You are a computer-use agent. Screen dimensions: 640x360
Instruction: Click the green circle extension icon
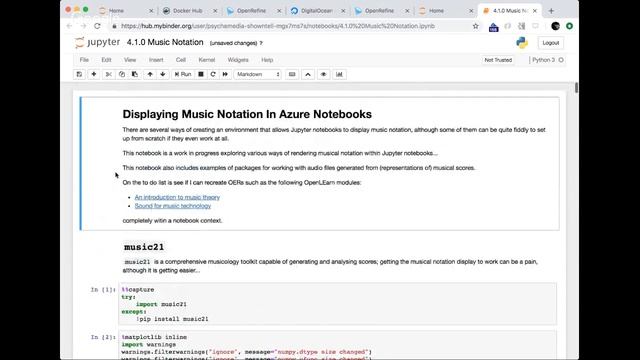[x=569, y=26]
